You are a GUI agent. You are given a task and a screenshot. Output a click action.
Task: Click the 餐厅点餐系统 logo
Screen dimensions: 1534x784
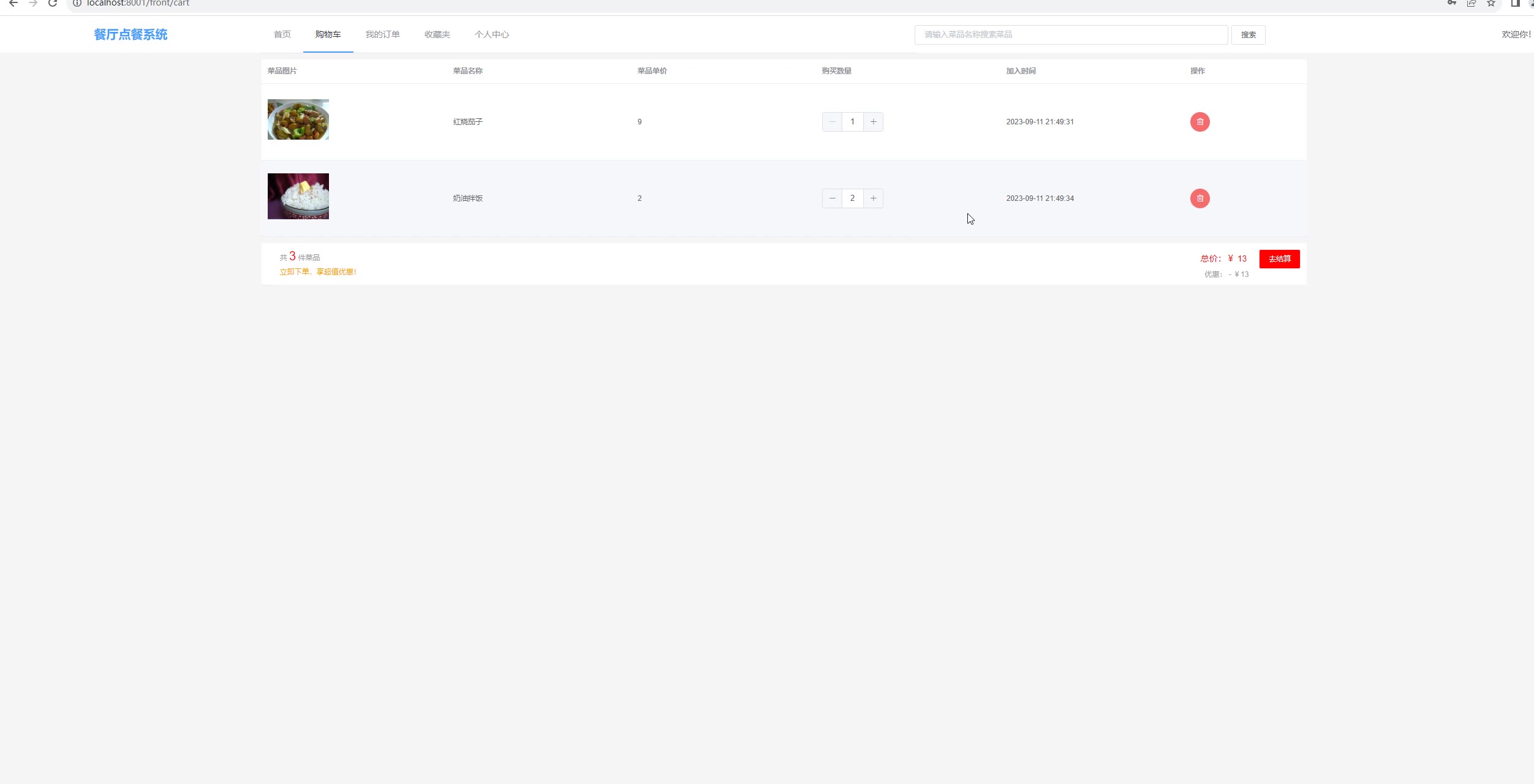click(130, 34)
